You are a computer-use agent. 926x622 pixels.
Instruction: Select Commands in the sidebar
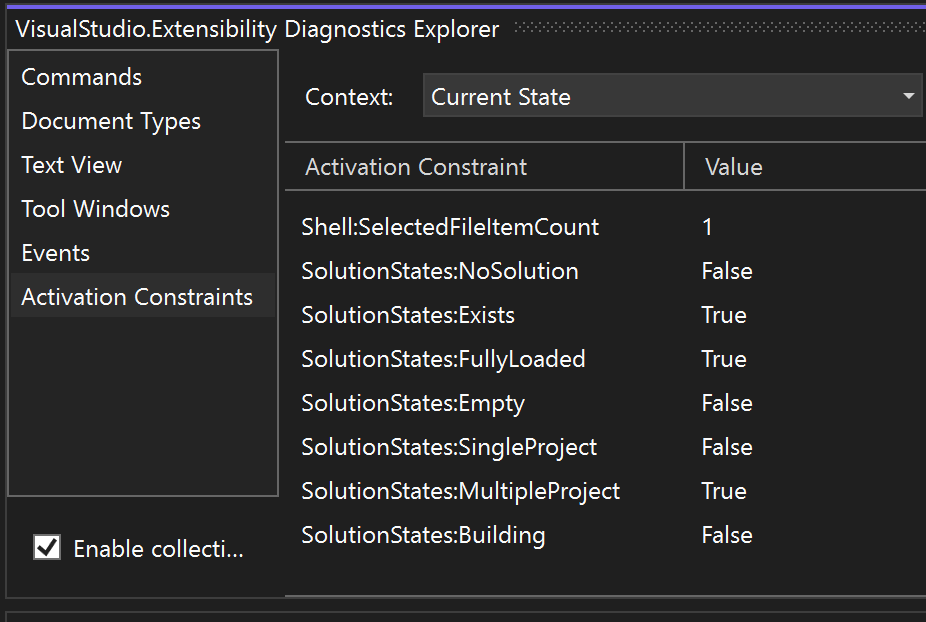tap(80, 77)
